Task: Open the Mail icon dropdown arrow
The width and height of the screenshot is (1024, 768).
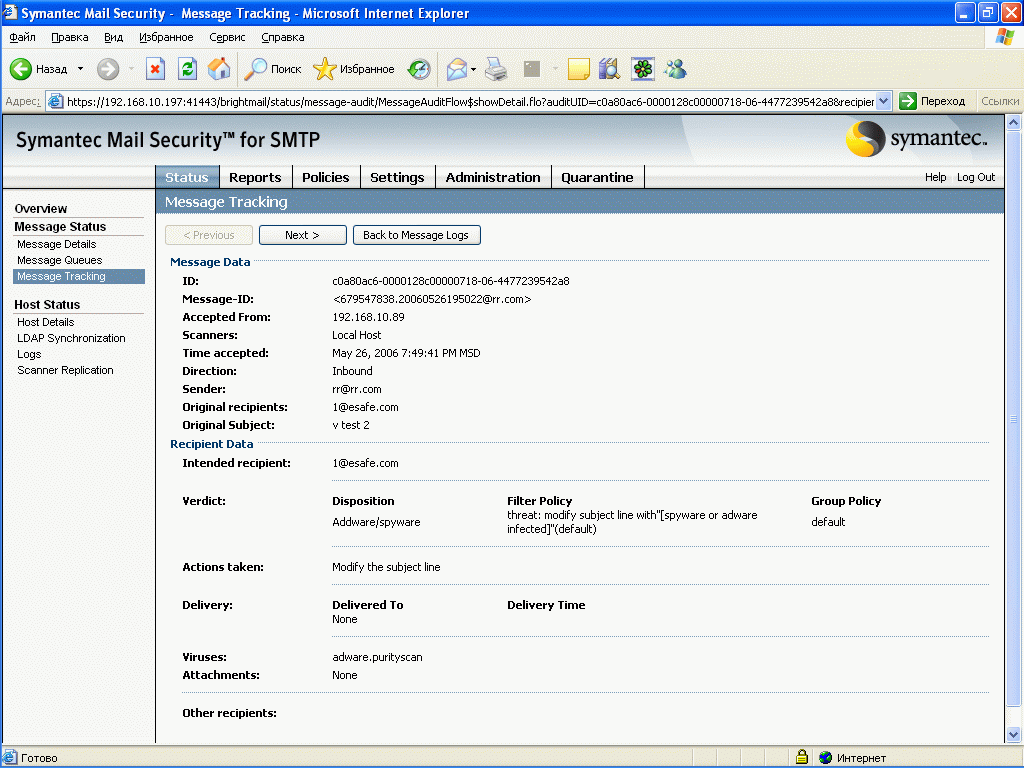Action: (474, 69)
